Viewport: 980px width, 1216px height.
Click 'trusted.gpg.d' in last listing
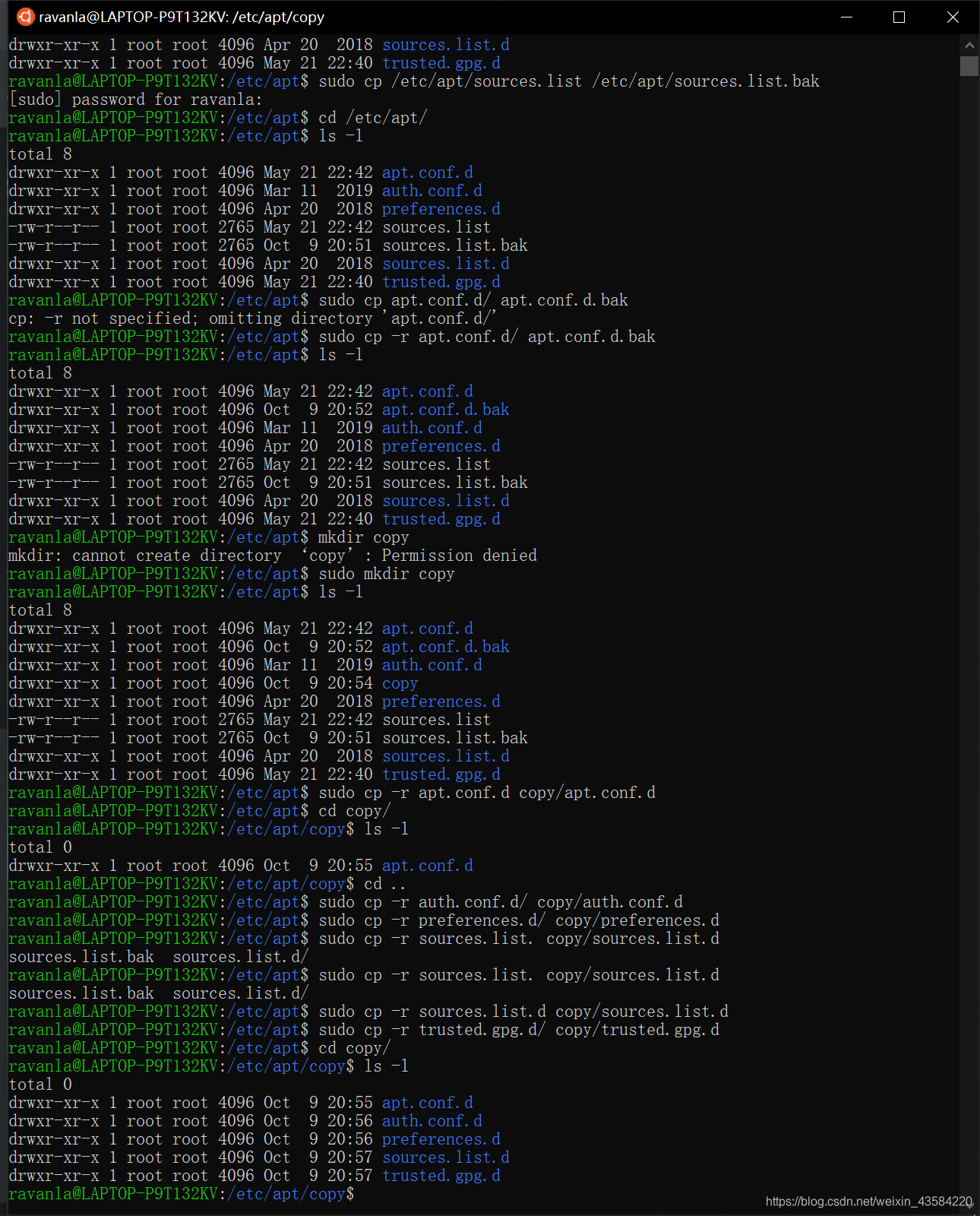click(x=441, y=1176)
